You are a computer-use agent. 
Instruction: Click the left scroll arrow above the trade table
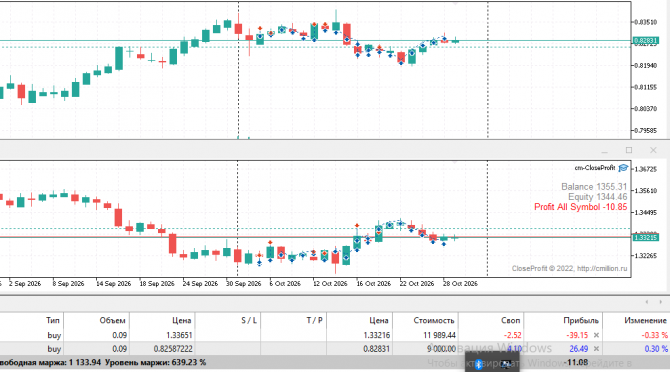647,302
